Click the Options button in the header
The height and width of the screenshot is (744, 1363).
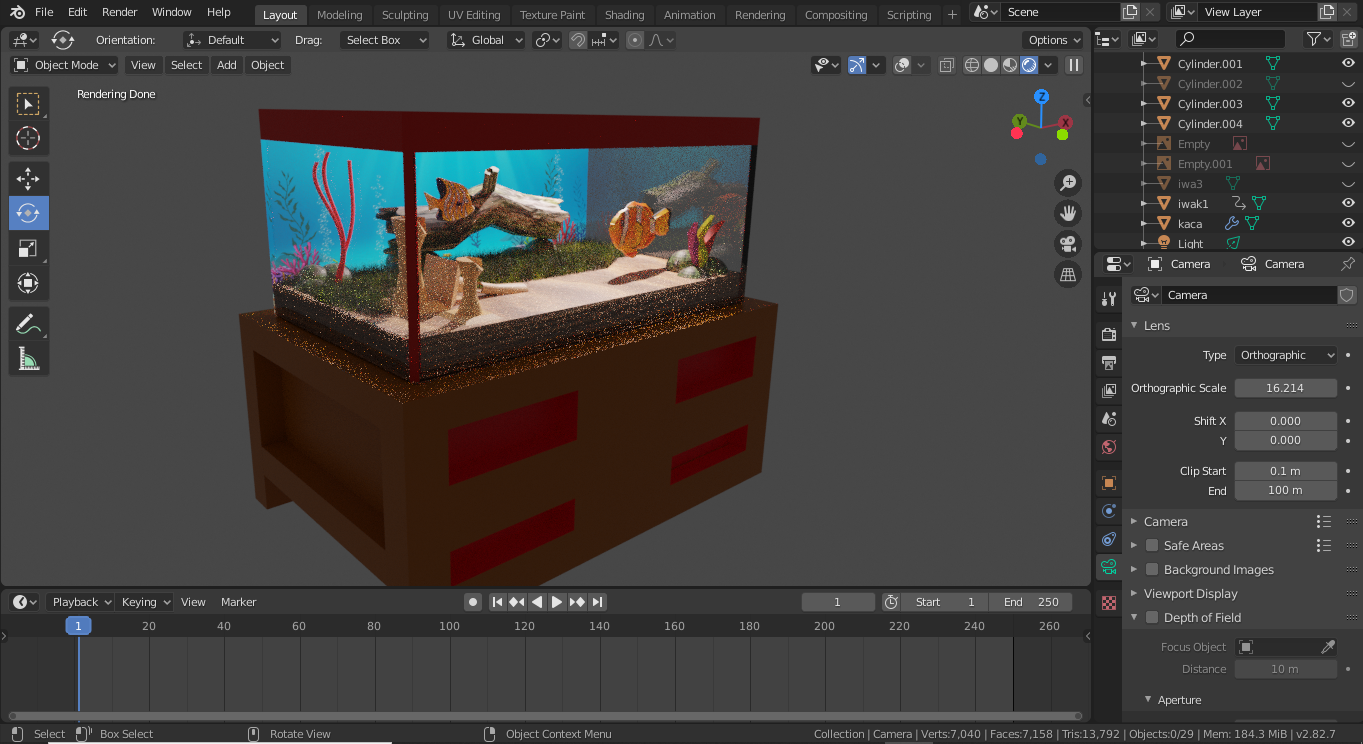[1052, 39]
